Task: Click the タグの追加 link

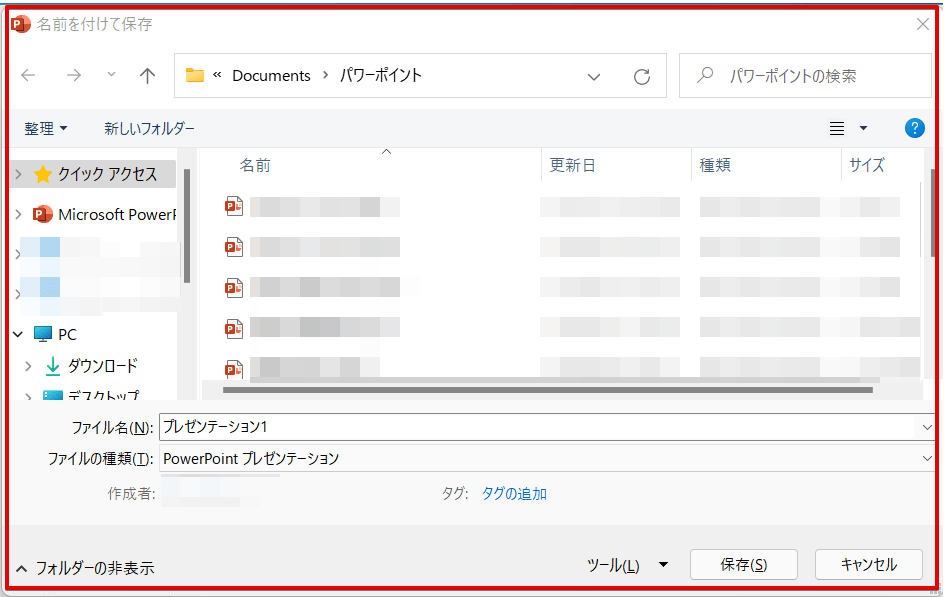Action: [x=514, y=494]
